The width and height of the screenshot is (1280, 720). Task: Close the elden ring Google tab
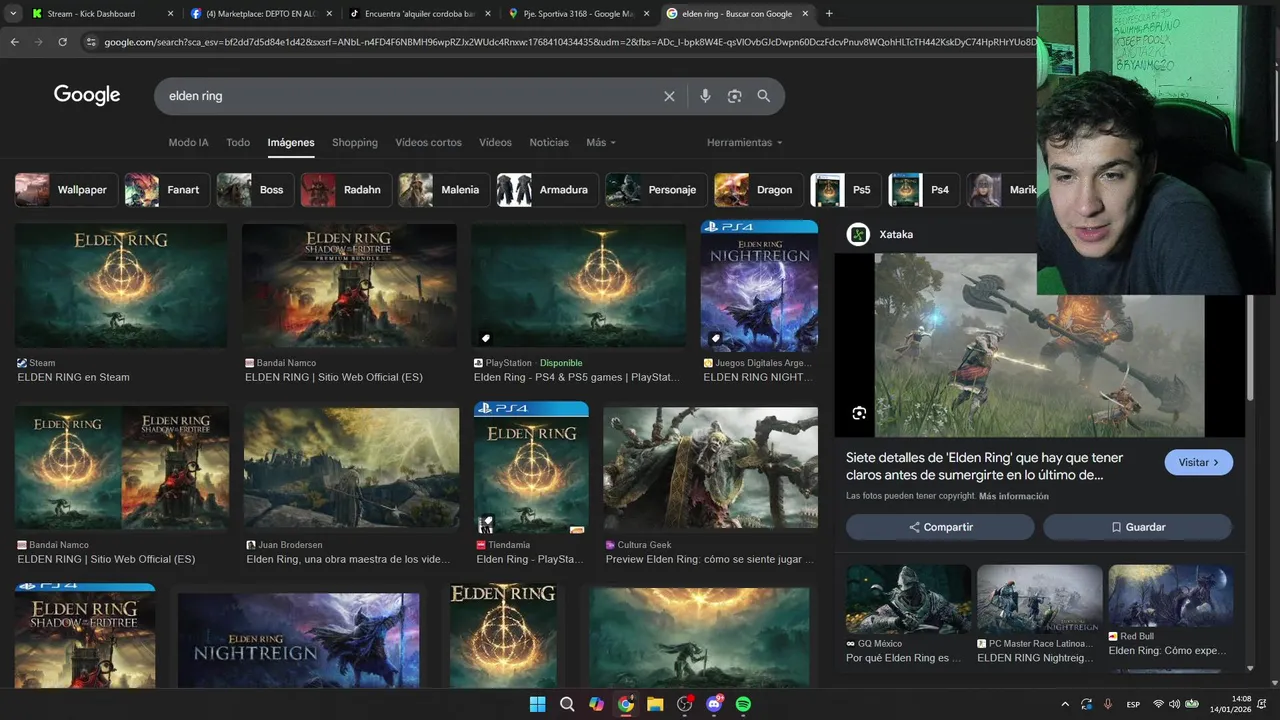[x=805, y=14]
